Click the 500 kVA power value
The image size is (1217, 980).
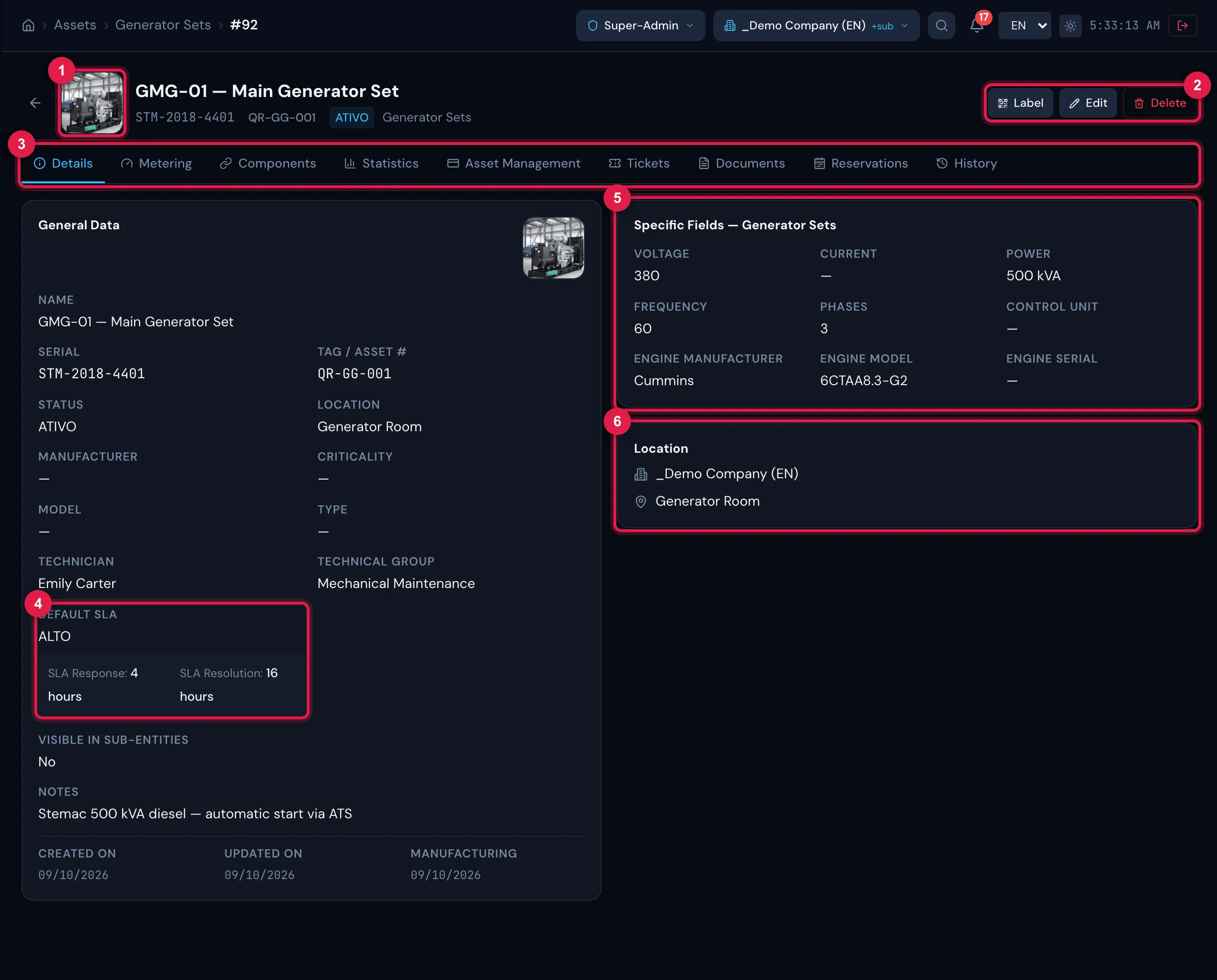pos(1033,275)
